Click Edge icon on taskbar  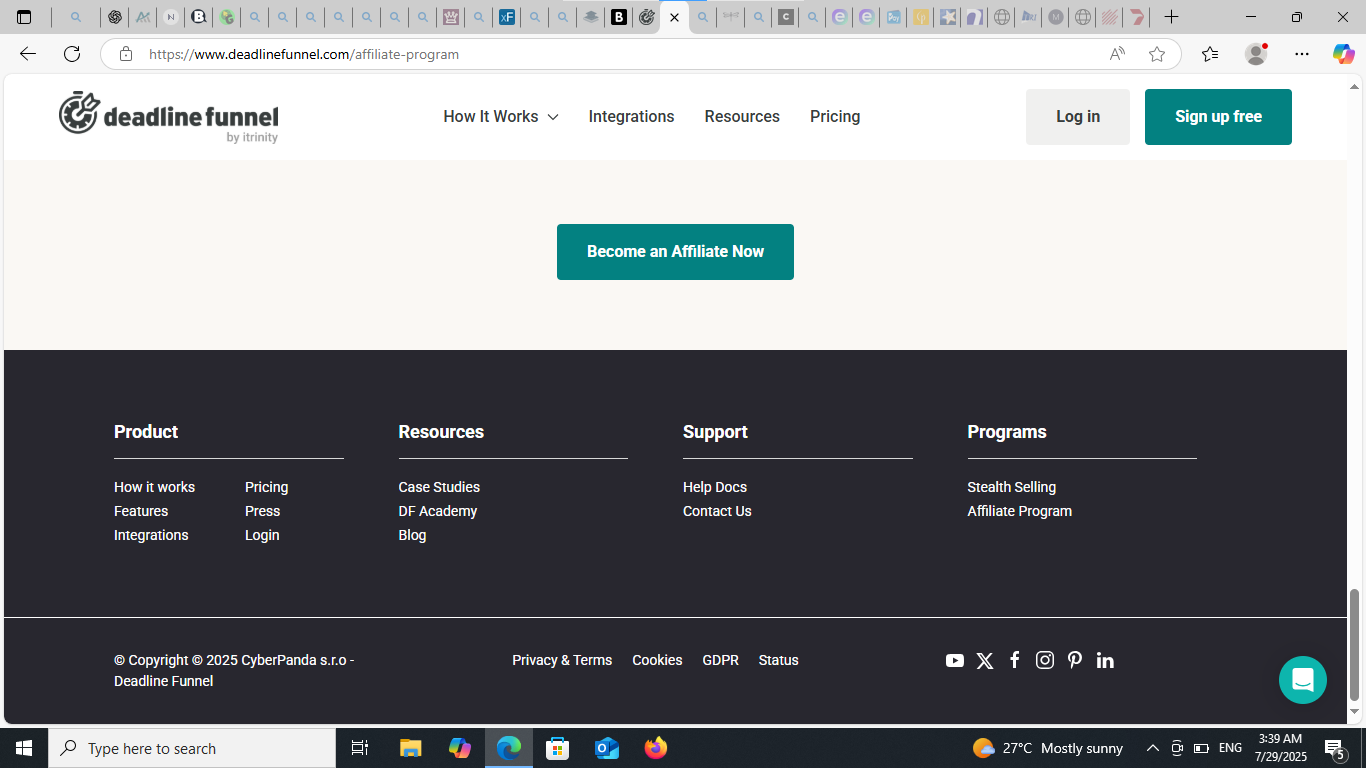click(x=509, y=748)
